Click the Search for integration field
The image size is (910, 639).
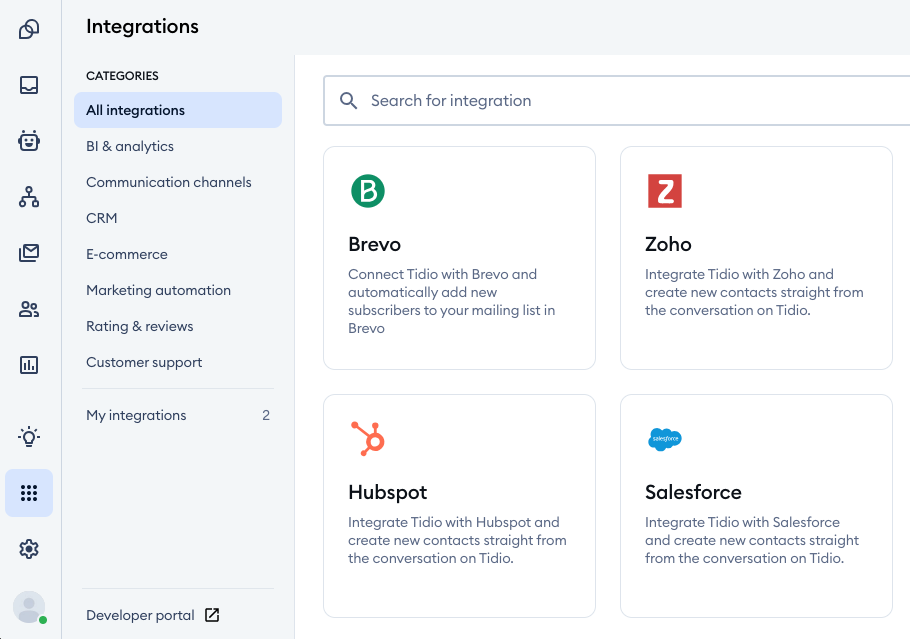pos(616,100)
